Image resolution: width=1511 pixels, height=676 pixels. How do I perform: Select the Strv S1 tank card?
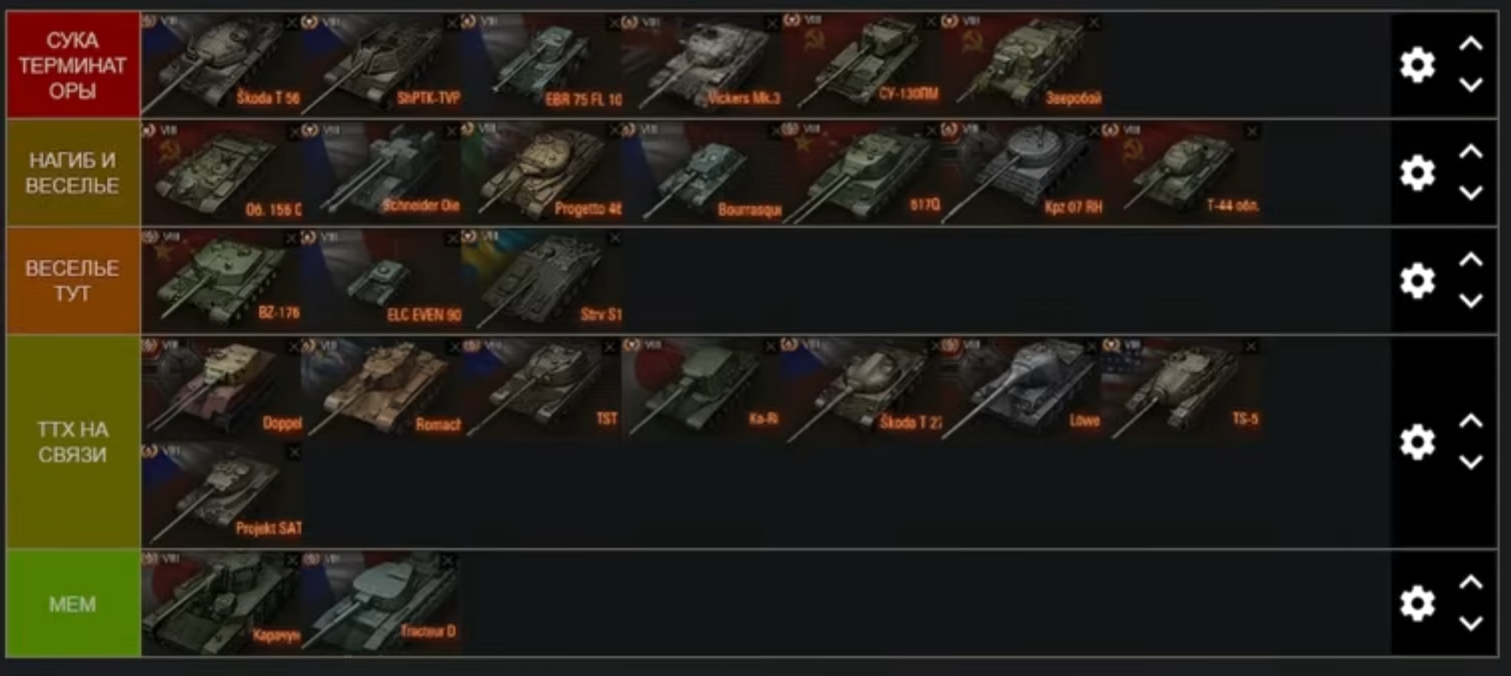[x=541, y=280]
